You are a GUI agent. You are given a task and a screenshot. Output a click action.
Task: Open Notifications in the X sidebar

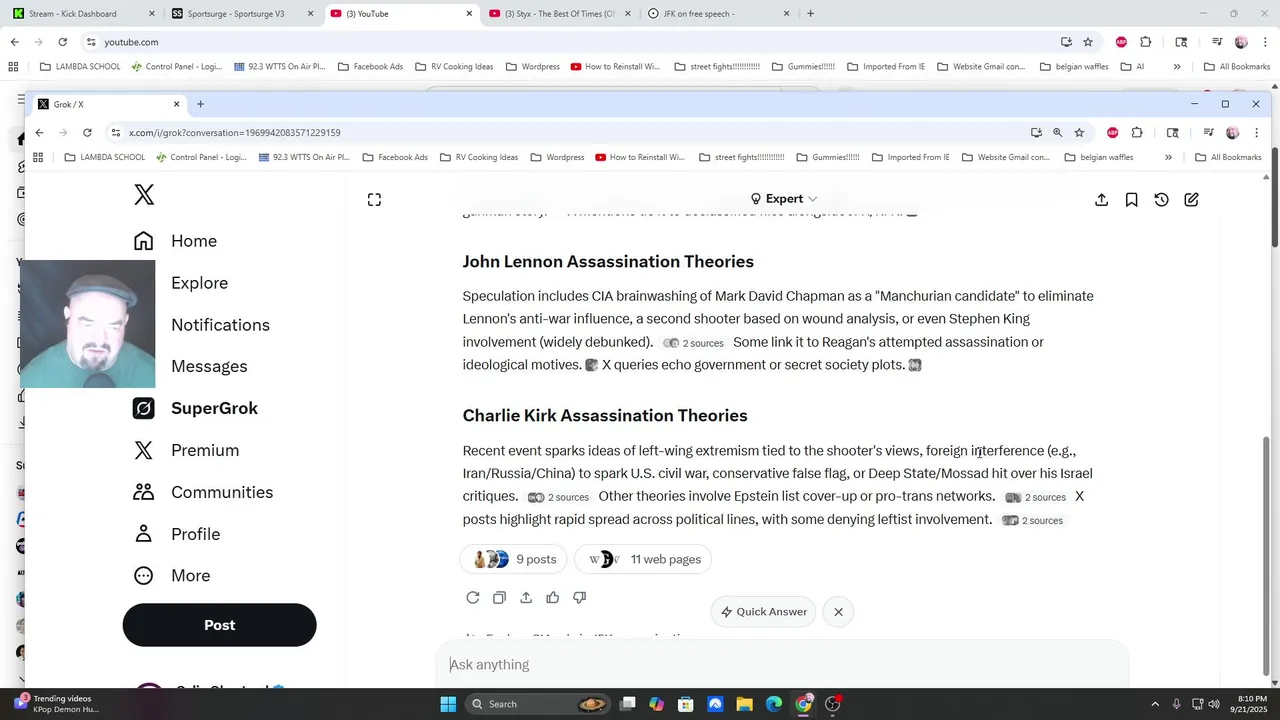coord(220,325)
